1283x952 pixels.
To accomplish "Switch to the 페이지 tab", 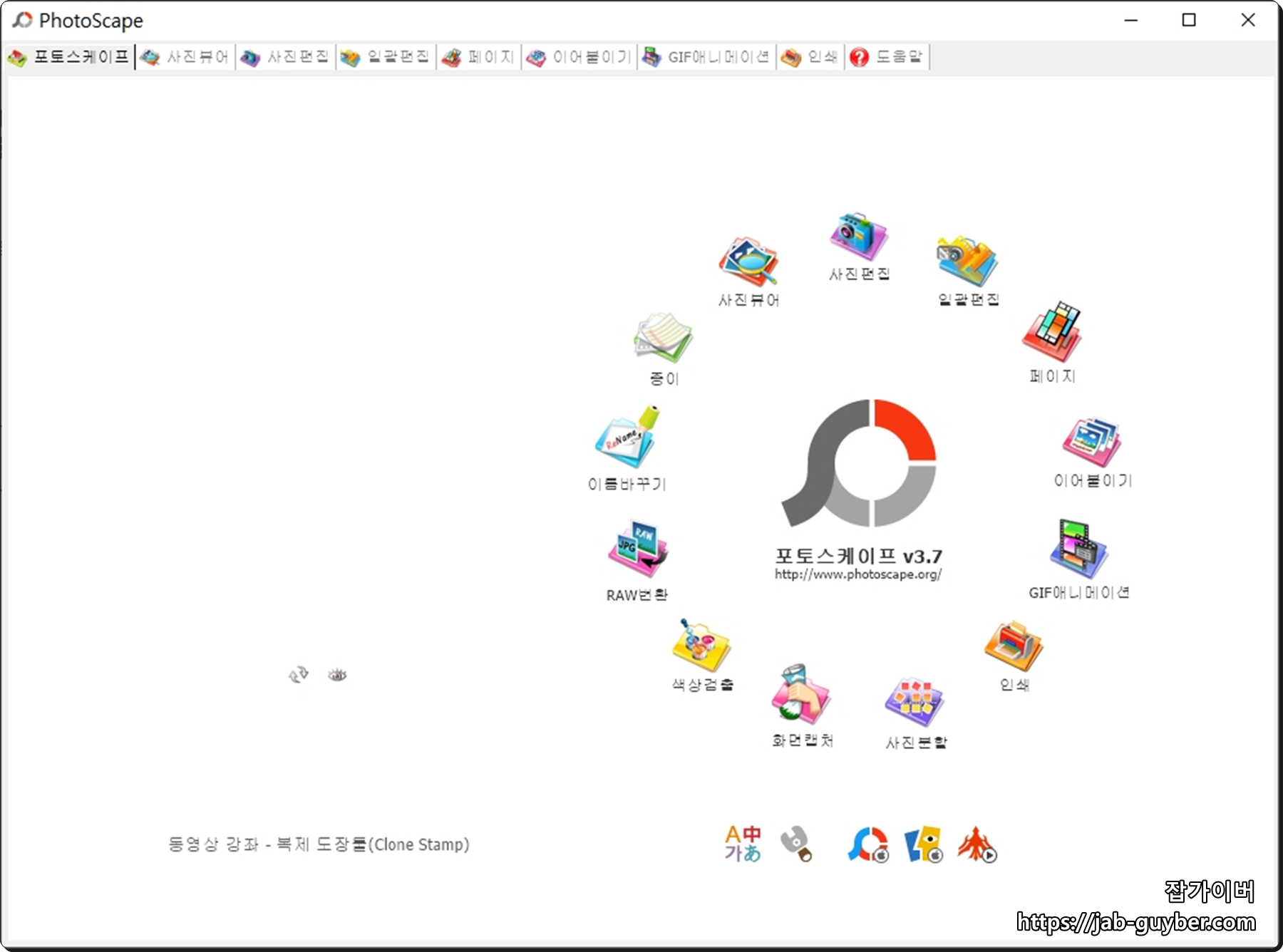I will [479, 57].
